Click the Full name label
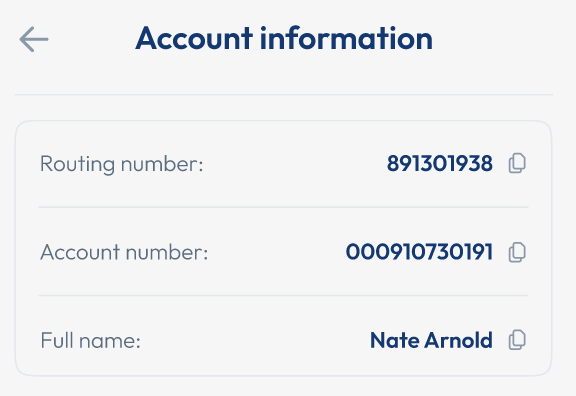Screen dimensions: 576x396 90,341
